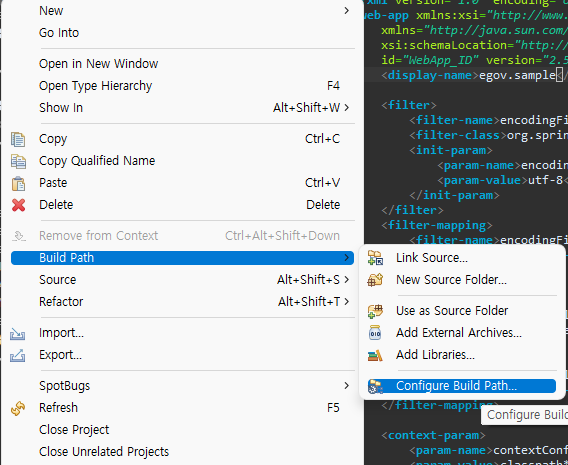Select Configure Build Path...
The width and height of the screenshot is (568, 465).
(462, 386)
